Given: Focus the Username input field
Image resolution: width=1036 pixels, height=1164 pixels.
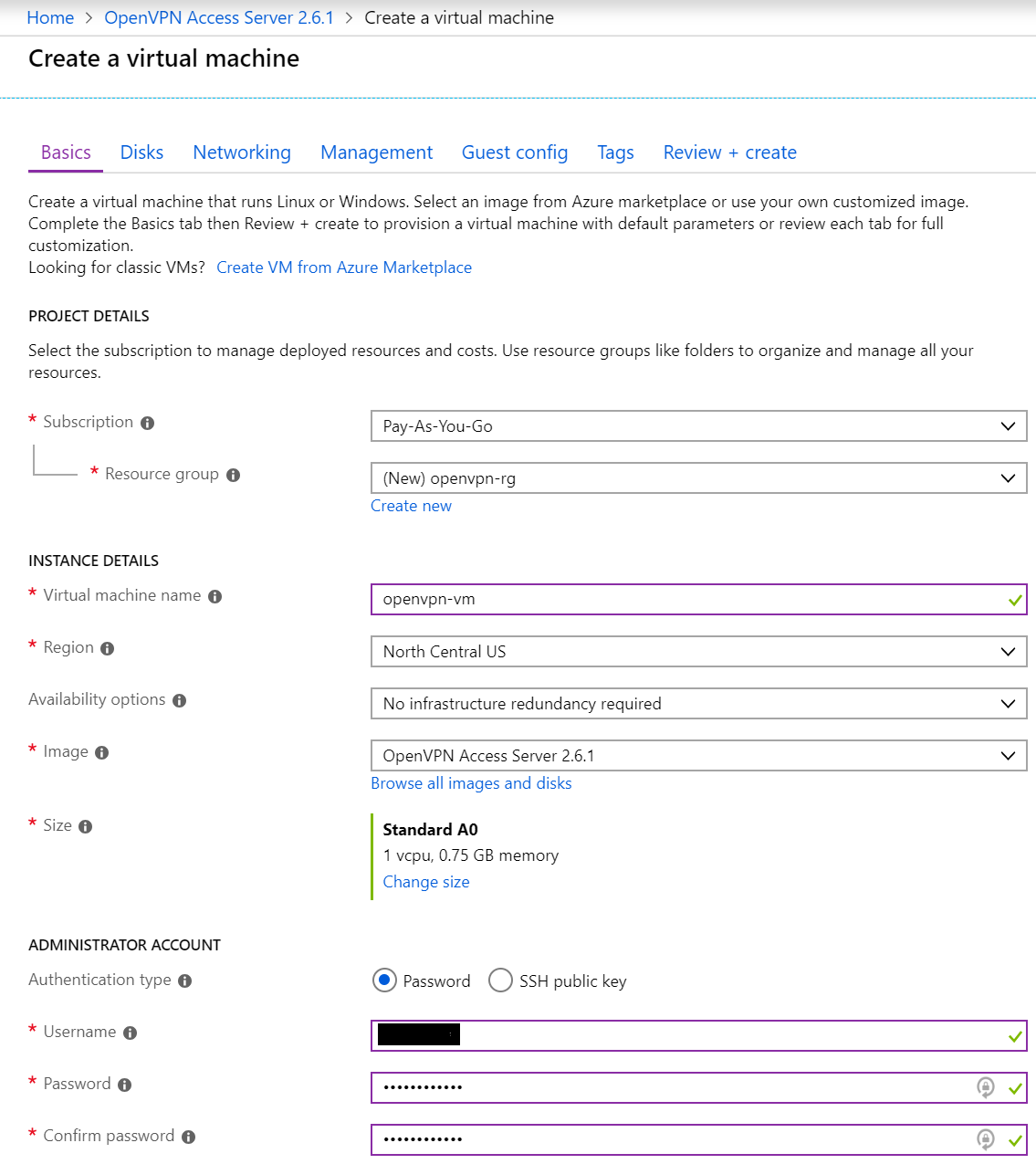Looking at the screenshot, I should [x=699, y=1035].
